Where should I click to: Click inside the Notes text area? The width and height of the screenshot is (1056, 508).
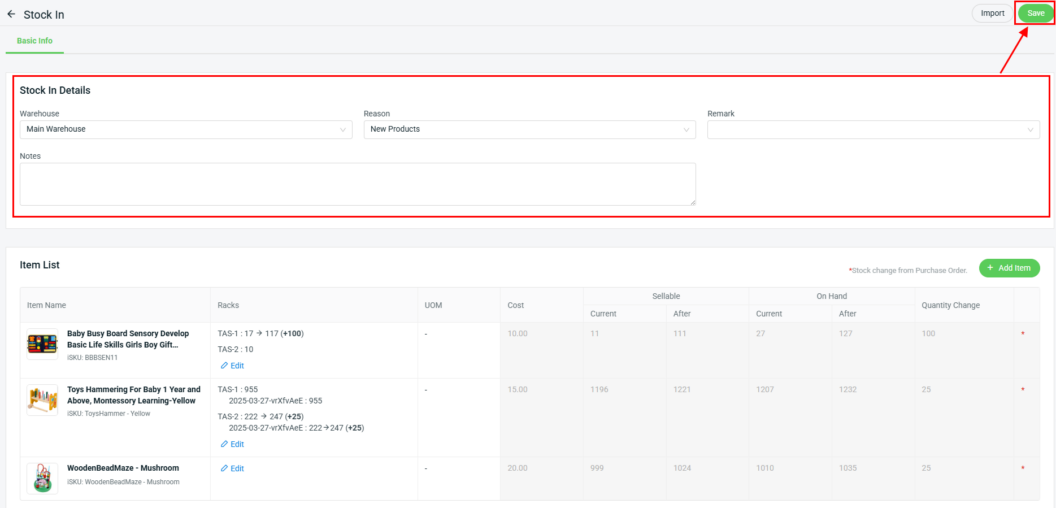click(357, 184)
